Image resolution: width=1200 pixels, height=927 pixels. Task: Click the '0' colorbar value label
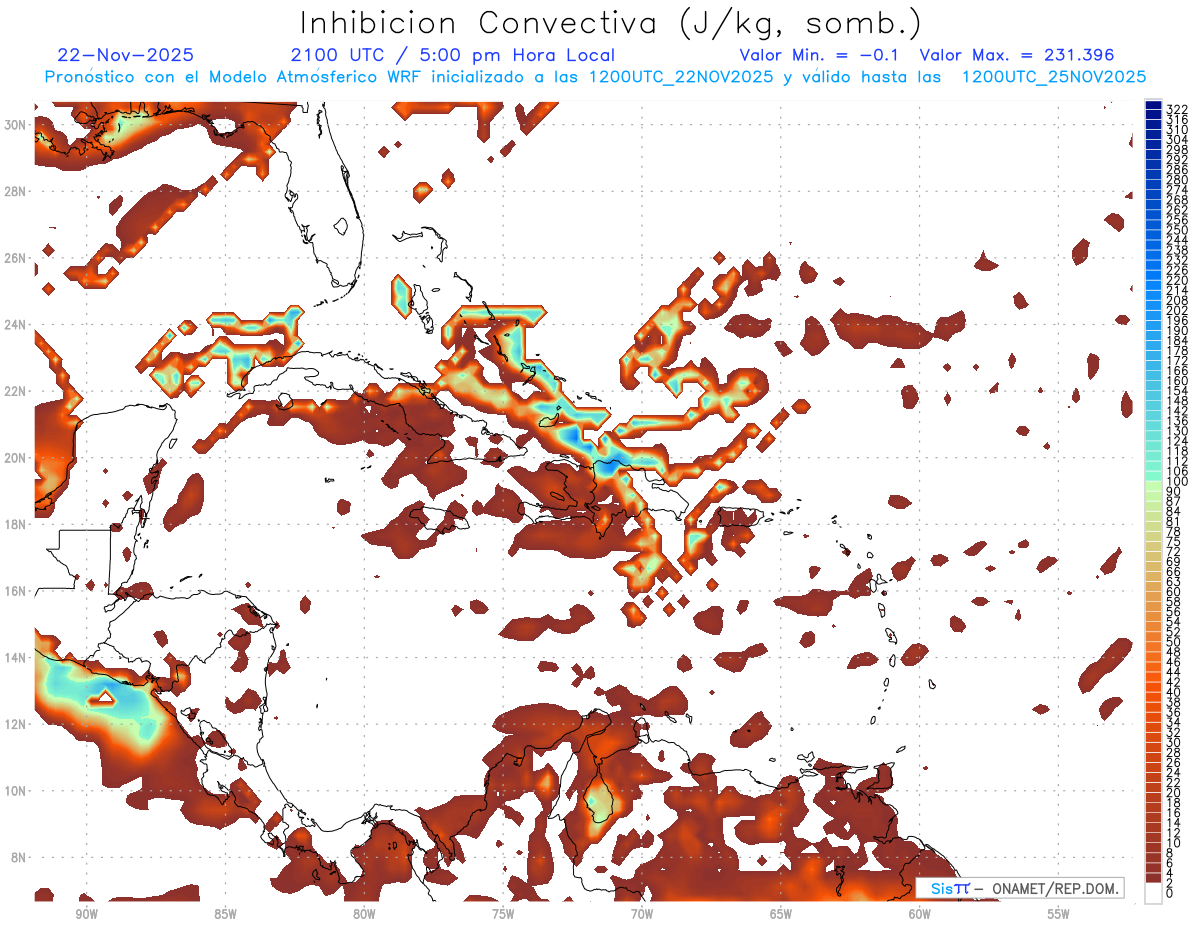click(1170, 893)
